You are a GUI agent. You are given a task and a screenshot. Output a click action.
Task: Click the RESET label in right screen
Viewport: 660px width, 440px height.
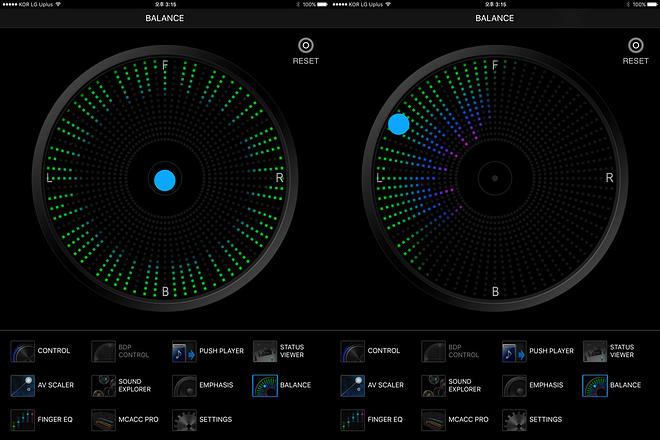(636, 61)
